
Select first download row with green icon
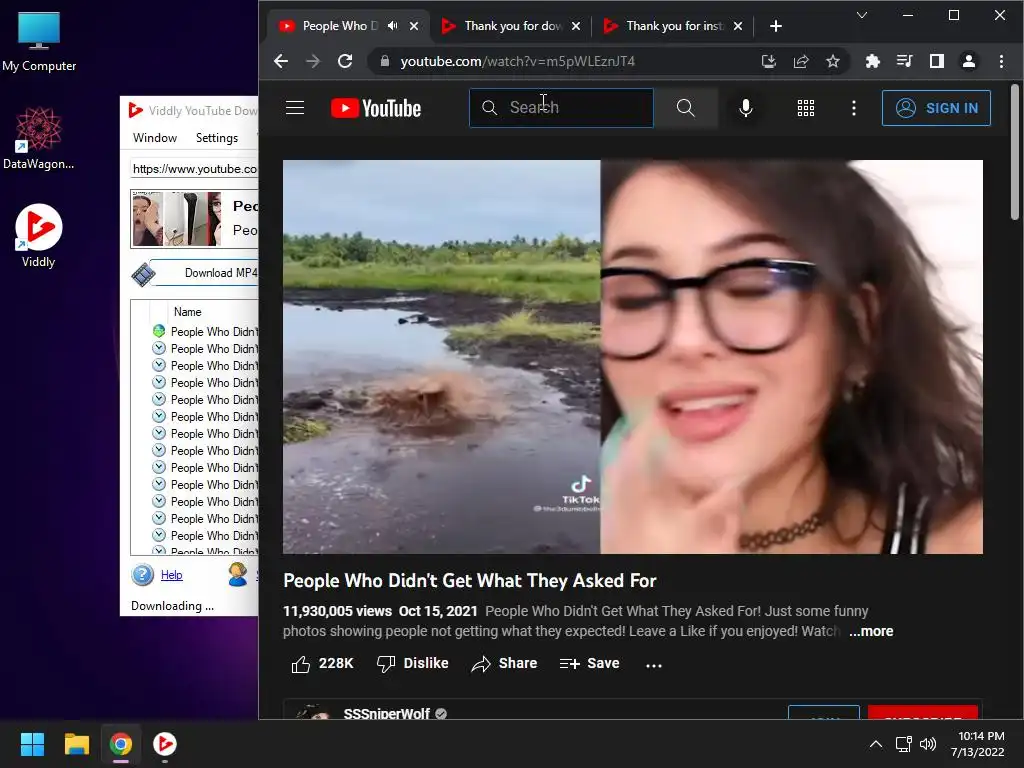pos(204,332)
